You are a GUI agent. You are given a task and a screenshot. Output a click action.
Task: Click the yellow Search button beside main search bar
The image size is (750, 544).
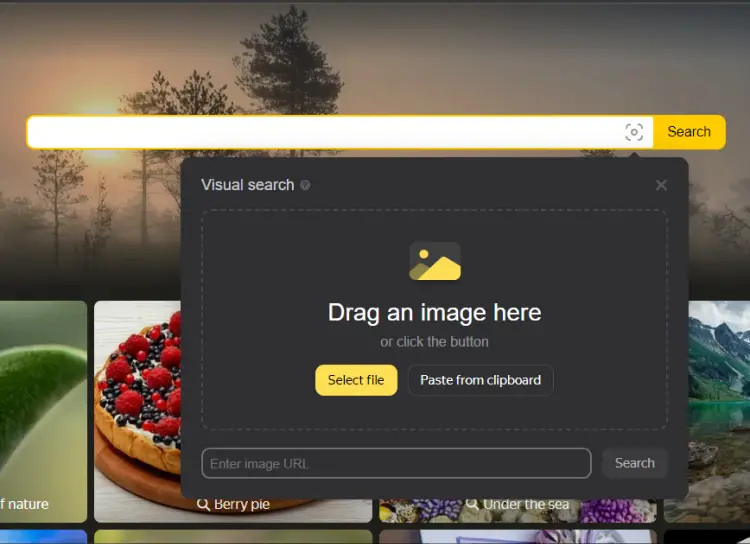(689, 132)
